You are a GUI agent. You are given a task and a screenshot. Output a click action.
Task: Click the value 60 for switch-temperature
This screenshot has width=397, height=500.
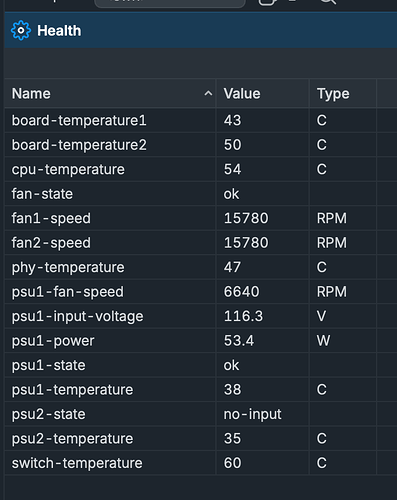(x=232, y=463)
